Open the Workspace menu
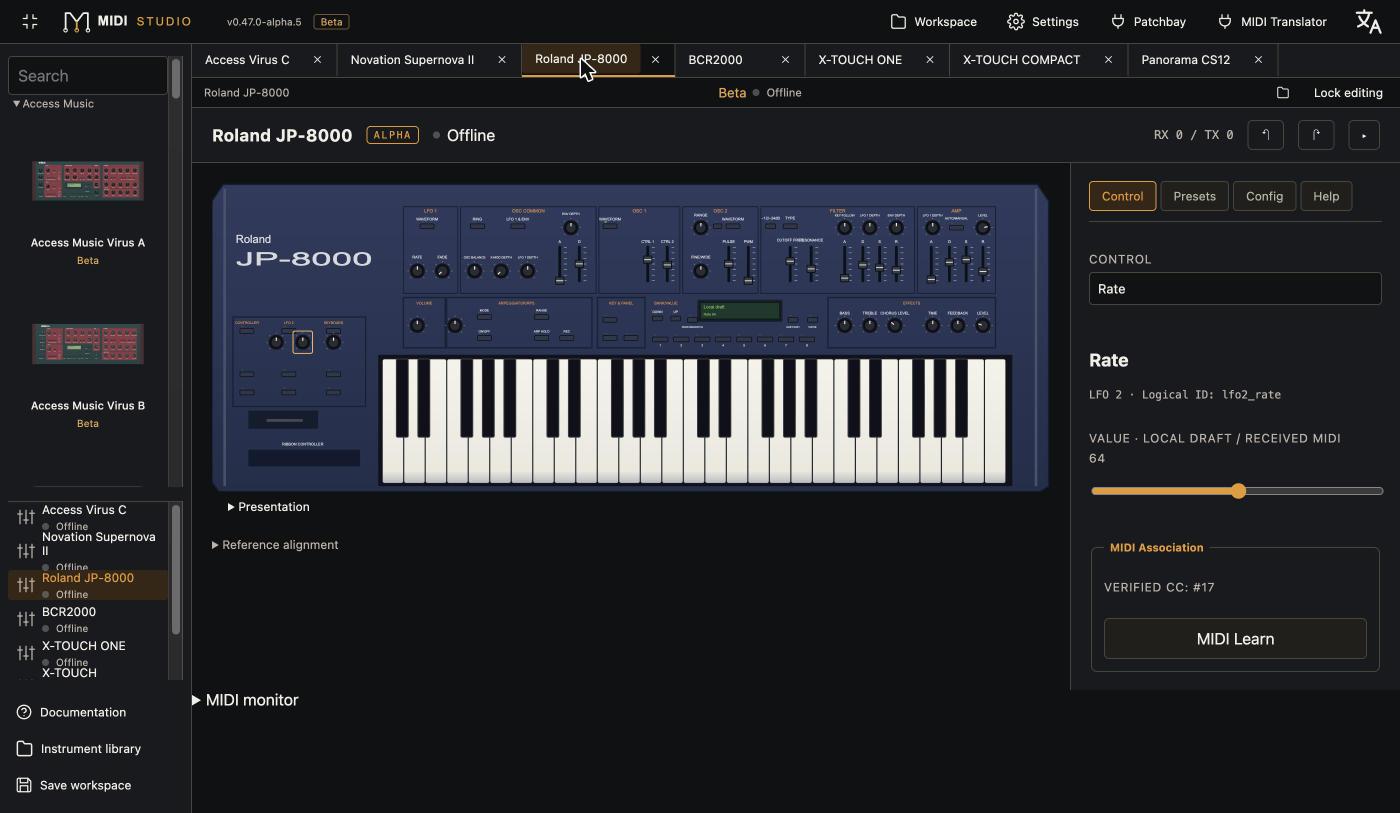The height and width of the screenshot is (813, 1400). (933, 22)
